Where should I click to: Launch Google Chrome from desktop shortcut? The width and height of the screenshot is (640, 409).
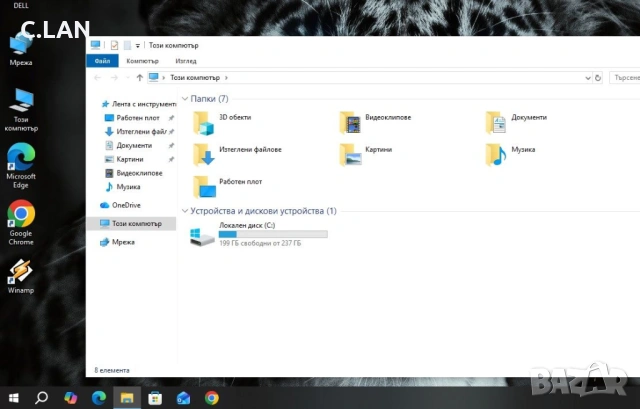21,223
